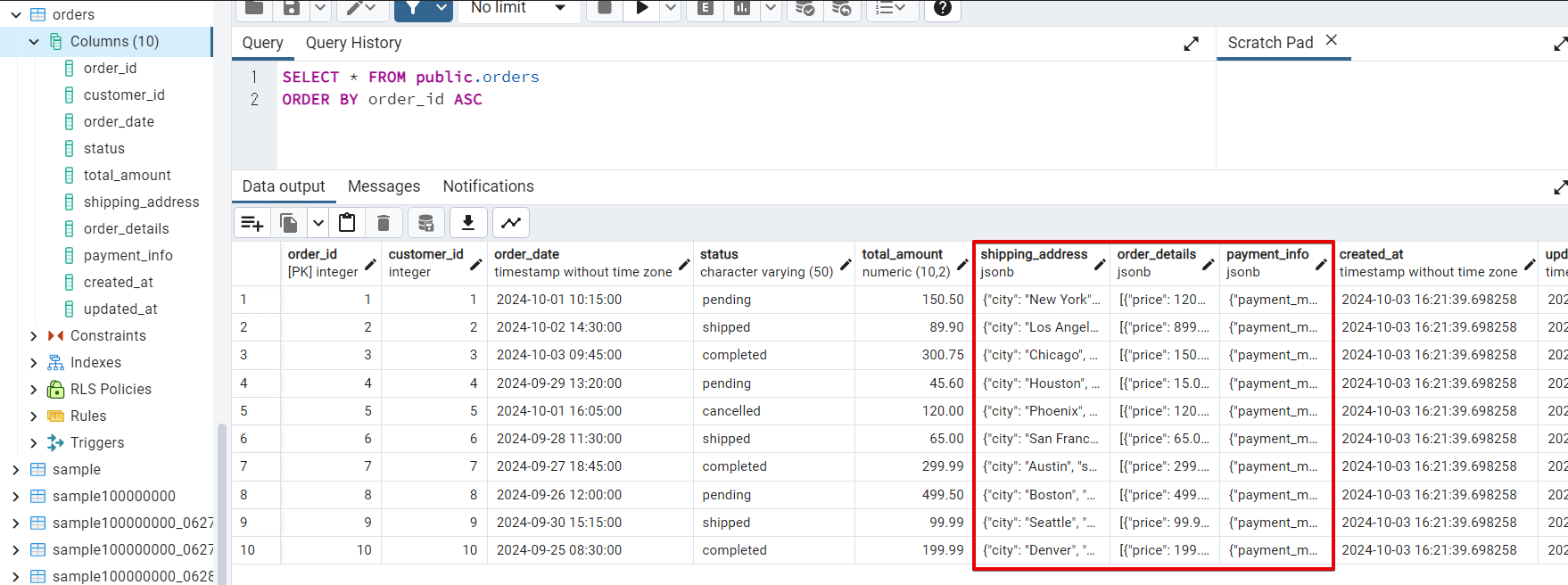Click the Copy rows icon
The image size is (1568, 585).
pos(289,223)
